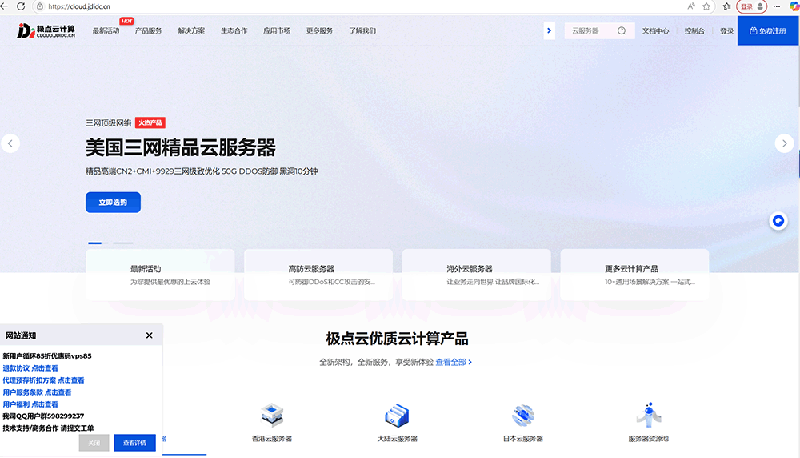This screenshot has height=458, width=800.
Task: Open the 了解我们 navigation menu
Action: (x=362, y=31)
